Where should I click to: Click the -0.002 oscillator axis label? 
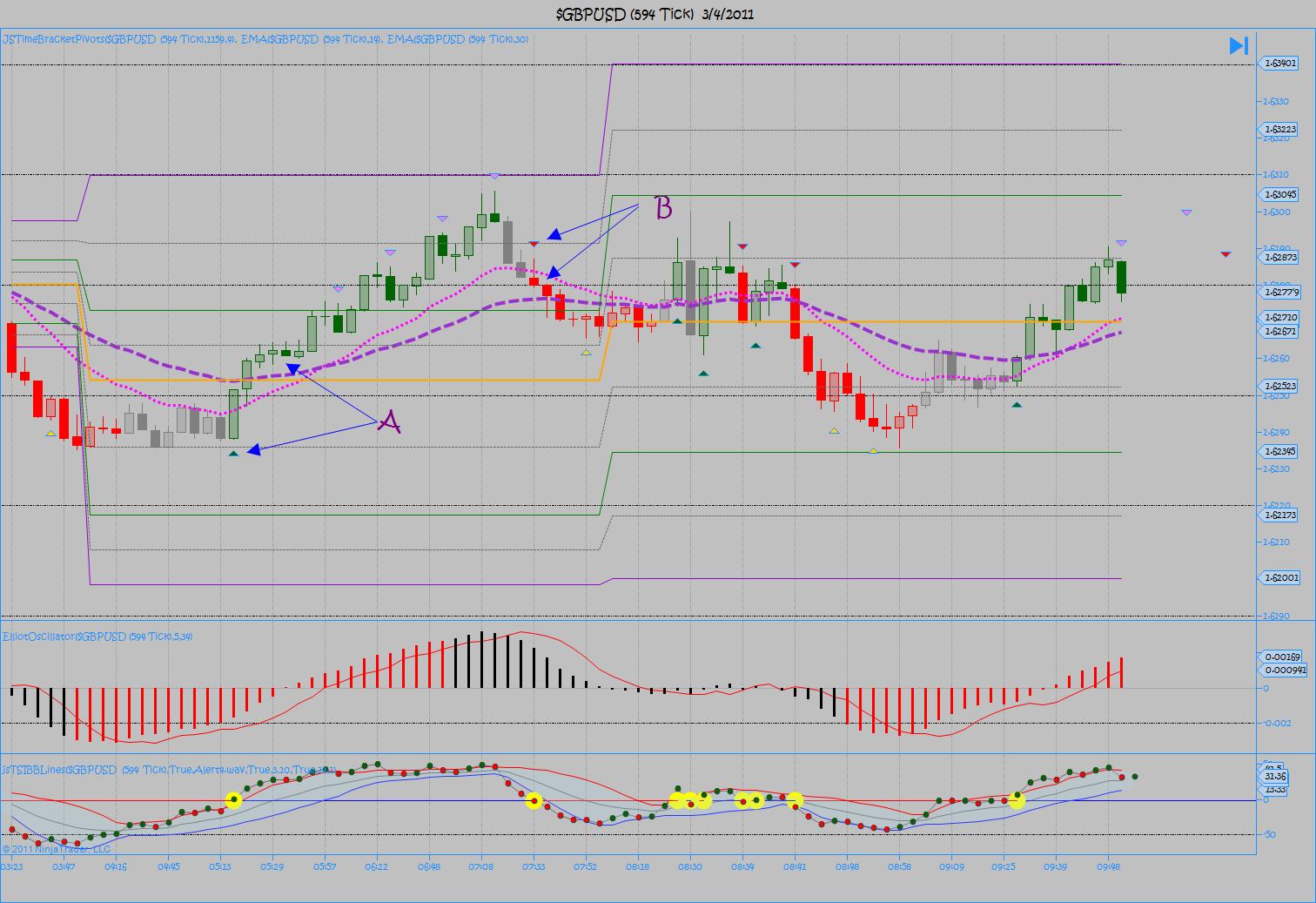pyautogui.click(x=1278, y=723)
